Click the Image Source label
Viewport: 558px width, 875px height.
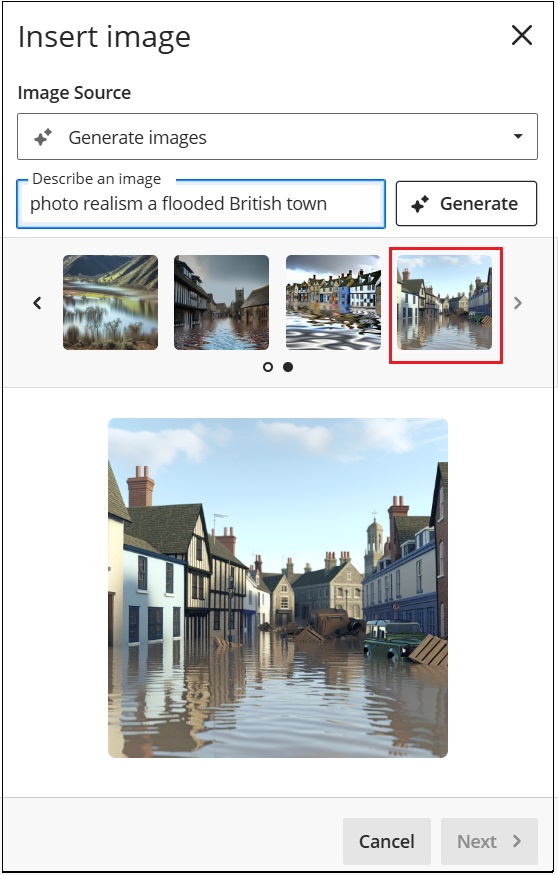[74, 93]
